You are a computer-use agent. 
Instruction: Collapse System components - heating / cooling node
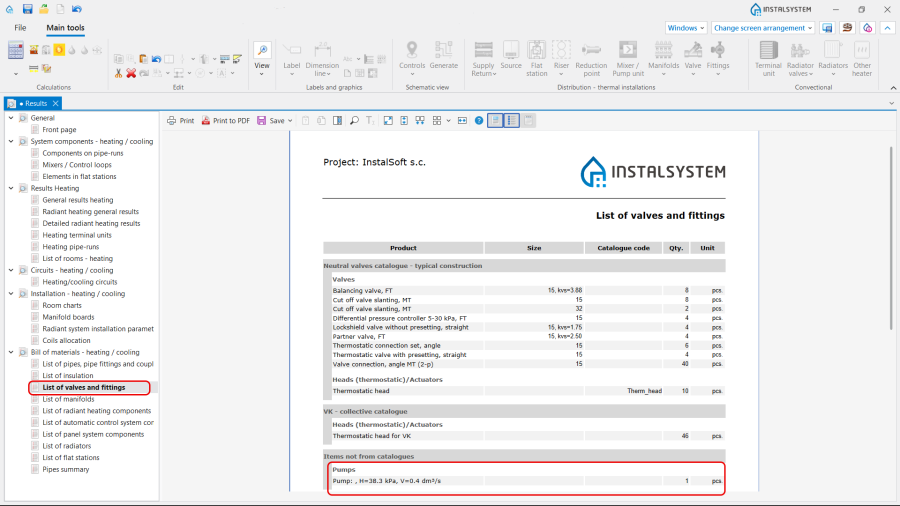pos(11,141)
